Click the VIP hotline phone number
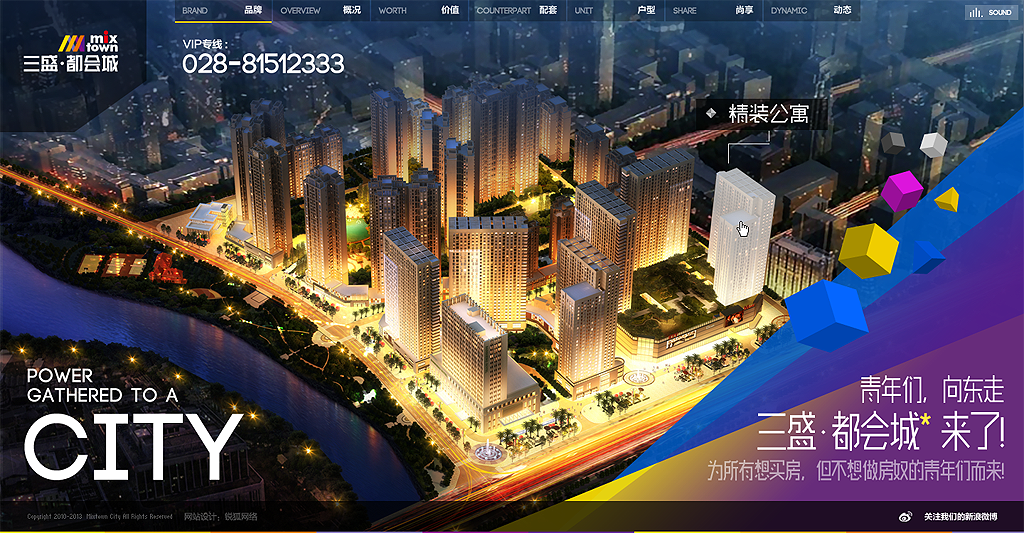The image size is (1024, 533). click(263, 64)
